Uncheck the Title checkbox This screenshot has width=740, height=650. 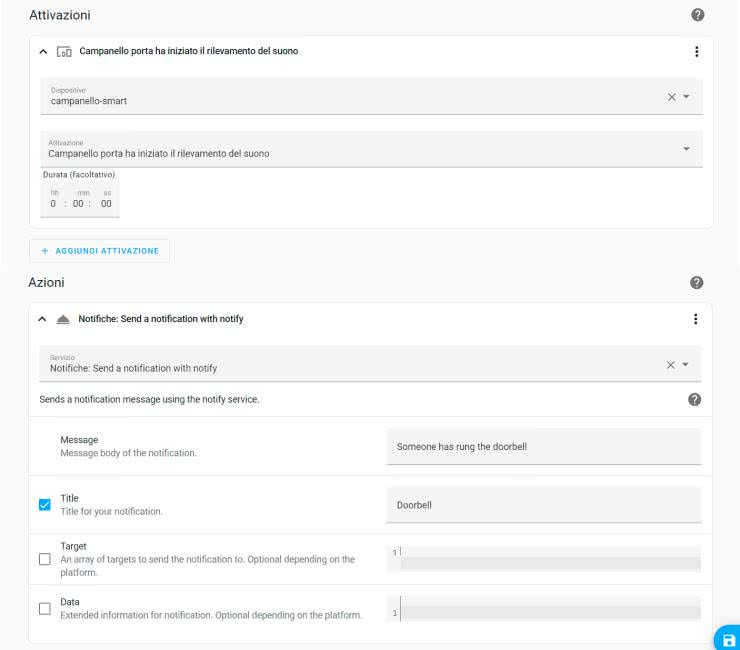click(45, 505)
